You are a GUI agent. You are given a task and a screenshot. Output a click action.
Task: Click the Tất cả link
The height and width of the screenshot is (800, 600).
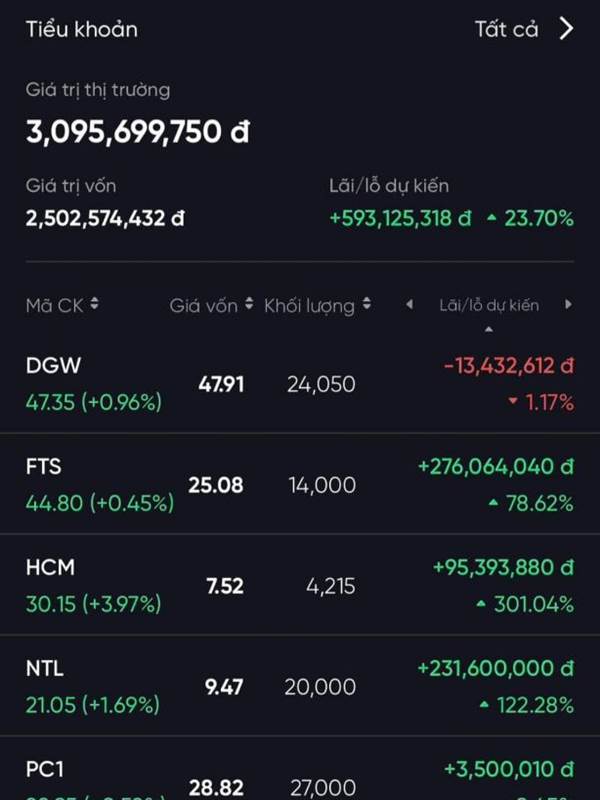pos(506,29)
